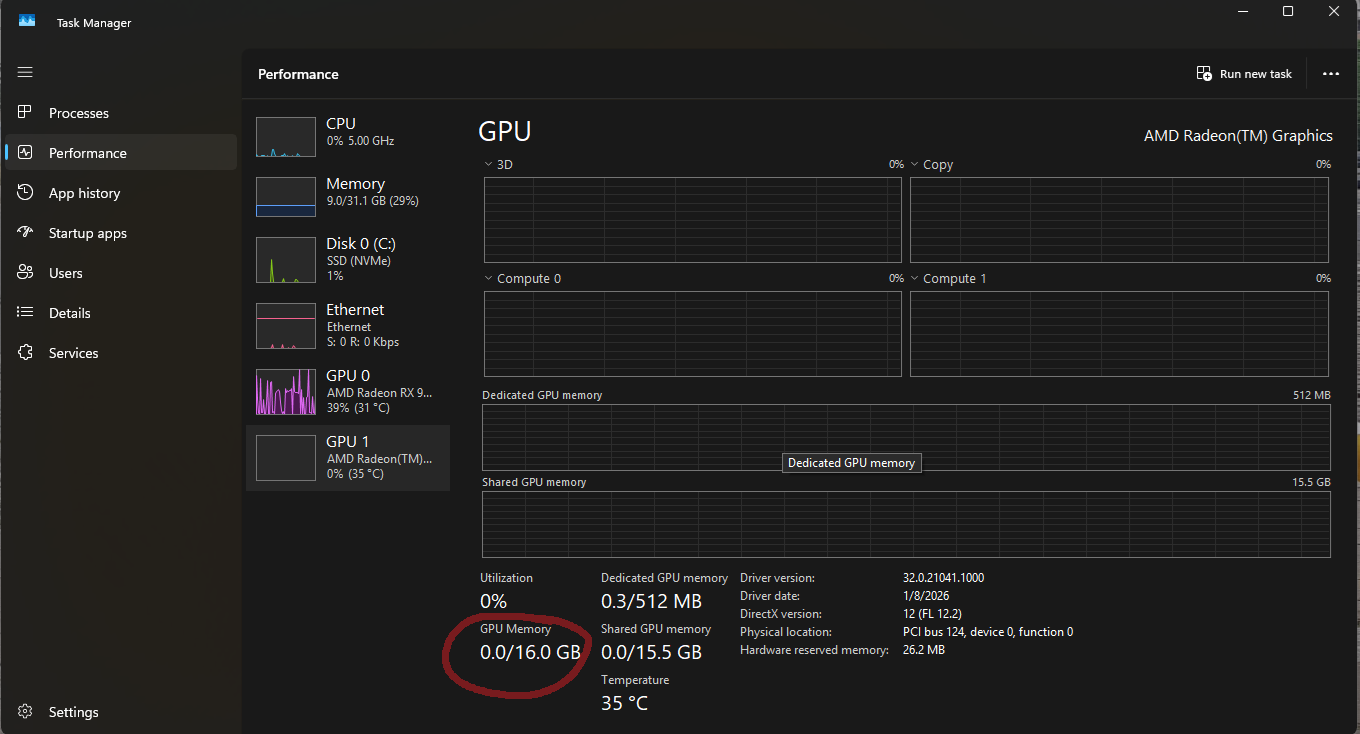The image size is (1360, 734).
Task: Select the Ethernet performance item
Action: [348, 326]
